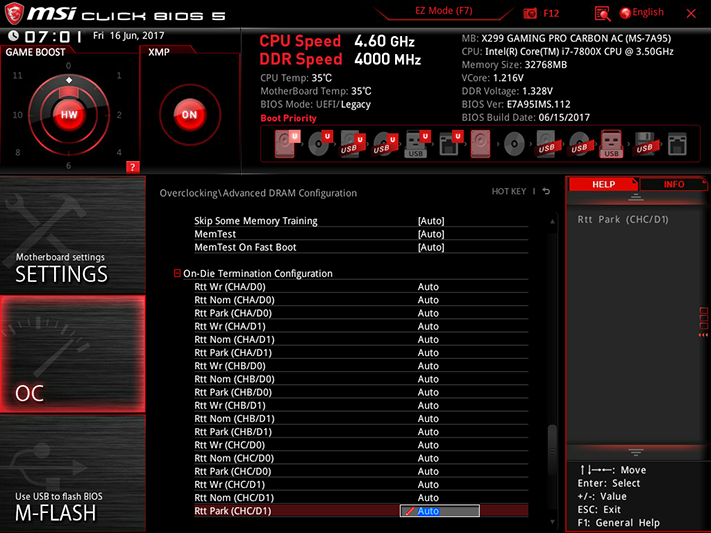
Task: Select the Rtt Park (CHA/D1) row
Action: click(x=361, y=352)
